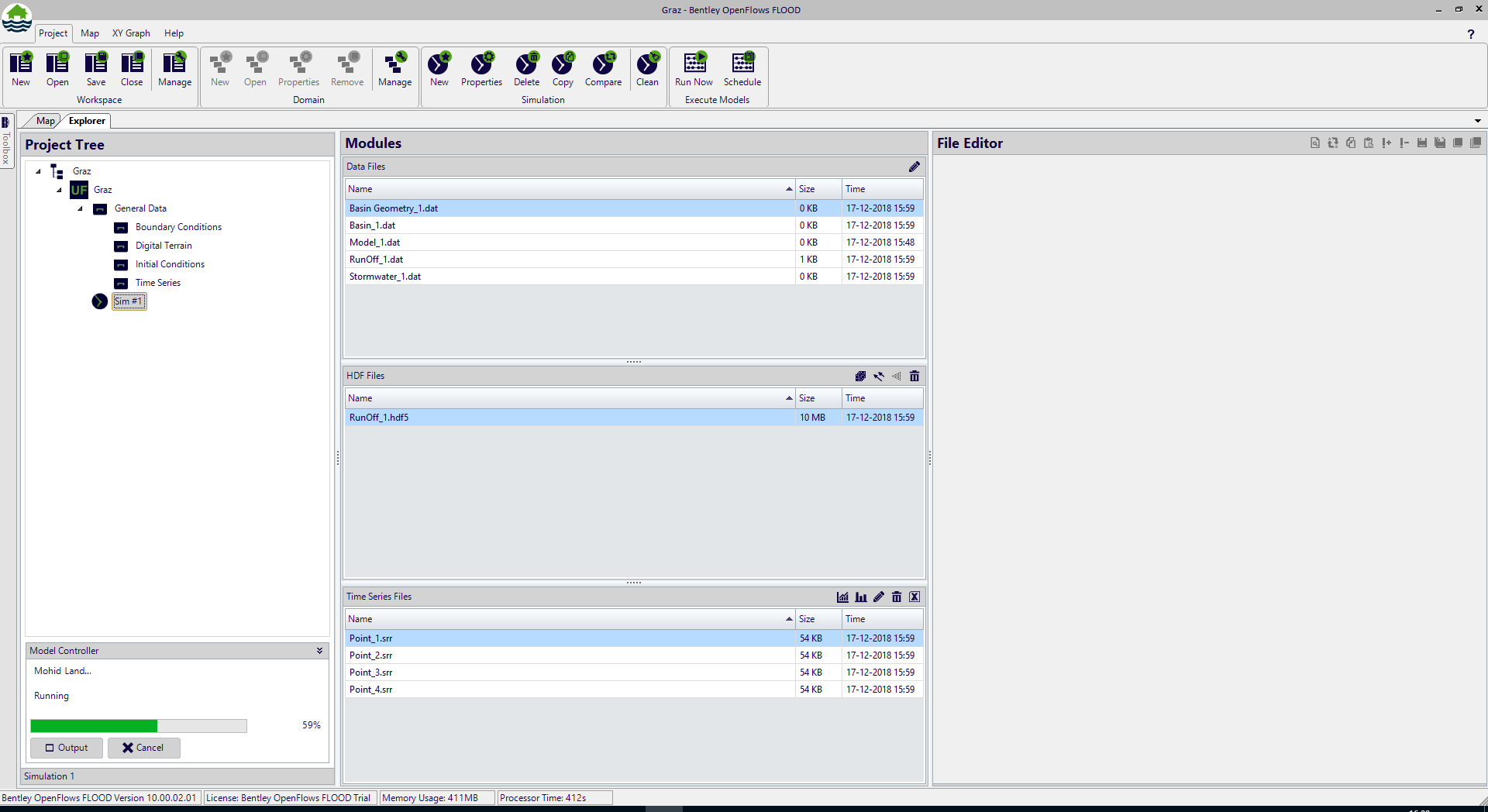The width and height of the screenshot is (1488, 812).
Task: Sort Time Series Files by Name column
Action: 570,619
